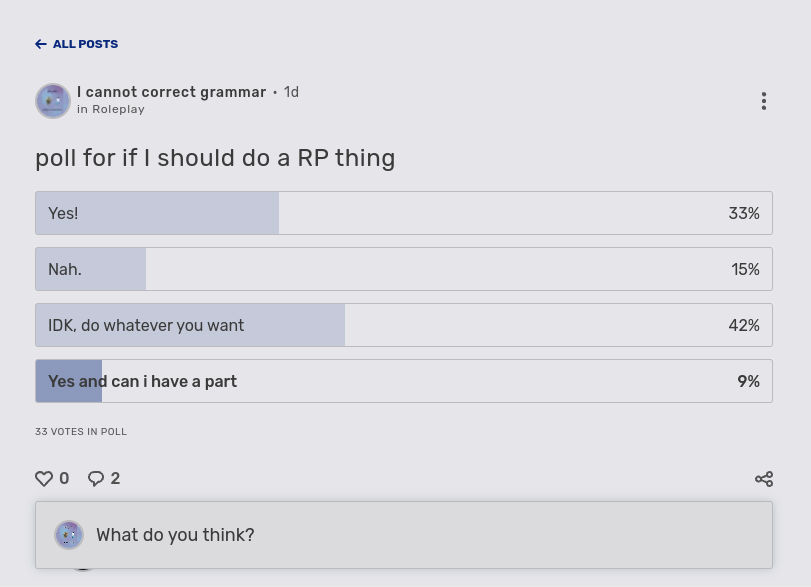Open the 'I cannot correct grammar' profile link
This screenshot has height=587, width=811.
[x=171, y=92]
